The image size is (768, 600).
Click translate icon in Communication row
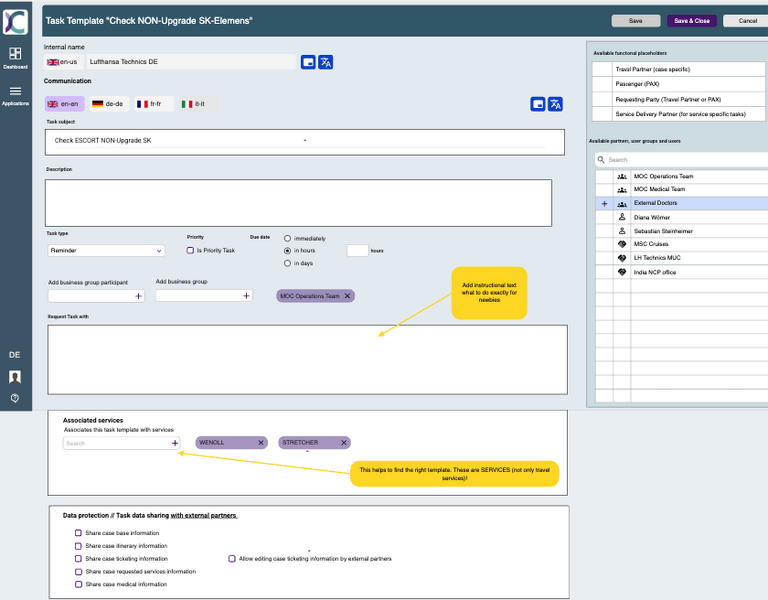(x=555, y=104)
